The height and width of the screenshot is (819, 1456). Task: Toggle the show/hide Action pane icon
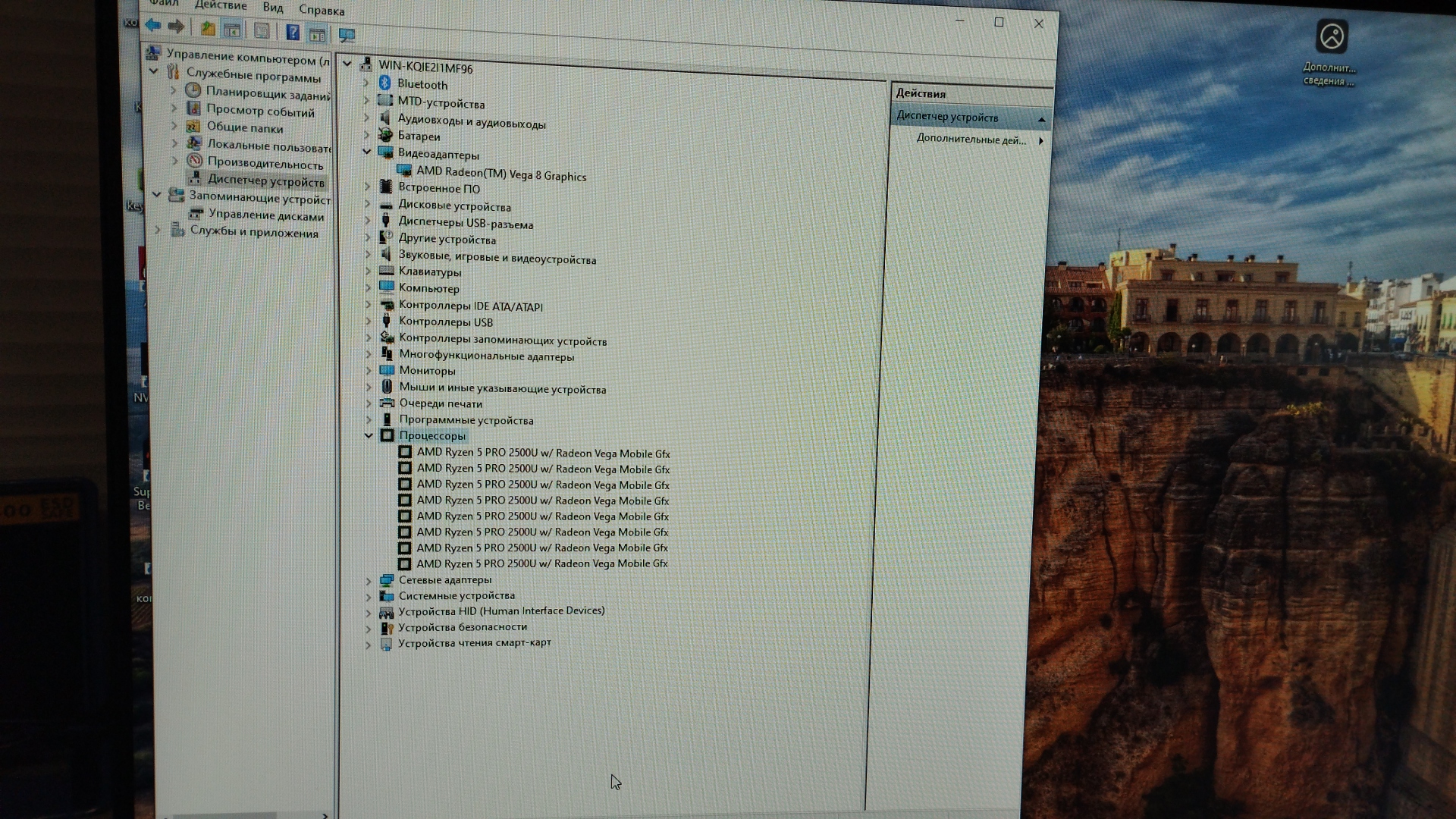point(317,34)
